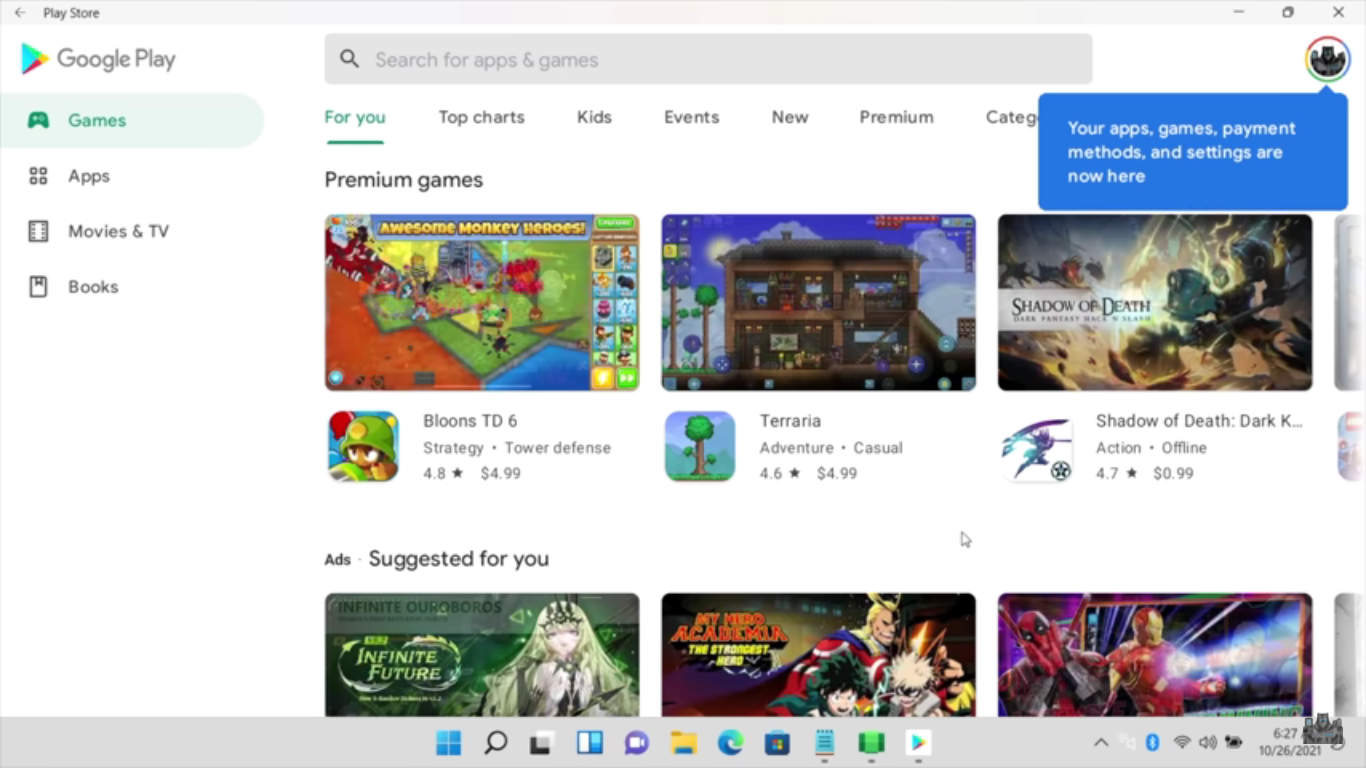Open the Deadpool and Iron Man ad banner
Viewport: 1366px width, 768px height.
1155,655
